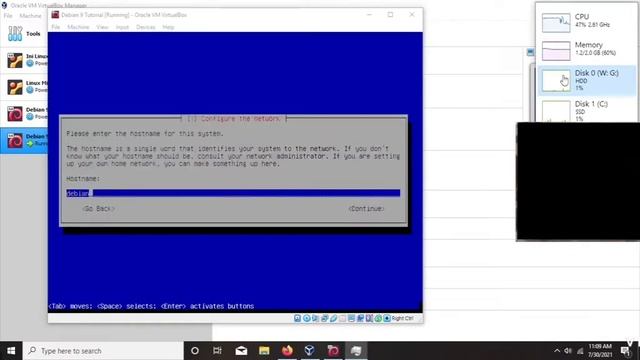Select the running Debian VM entry
Image resolution: width=640 pixels, height=360 pixels.
click(24, 140)
